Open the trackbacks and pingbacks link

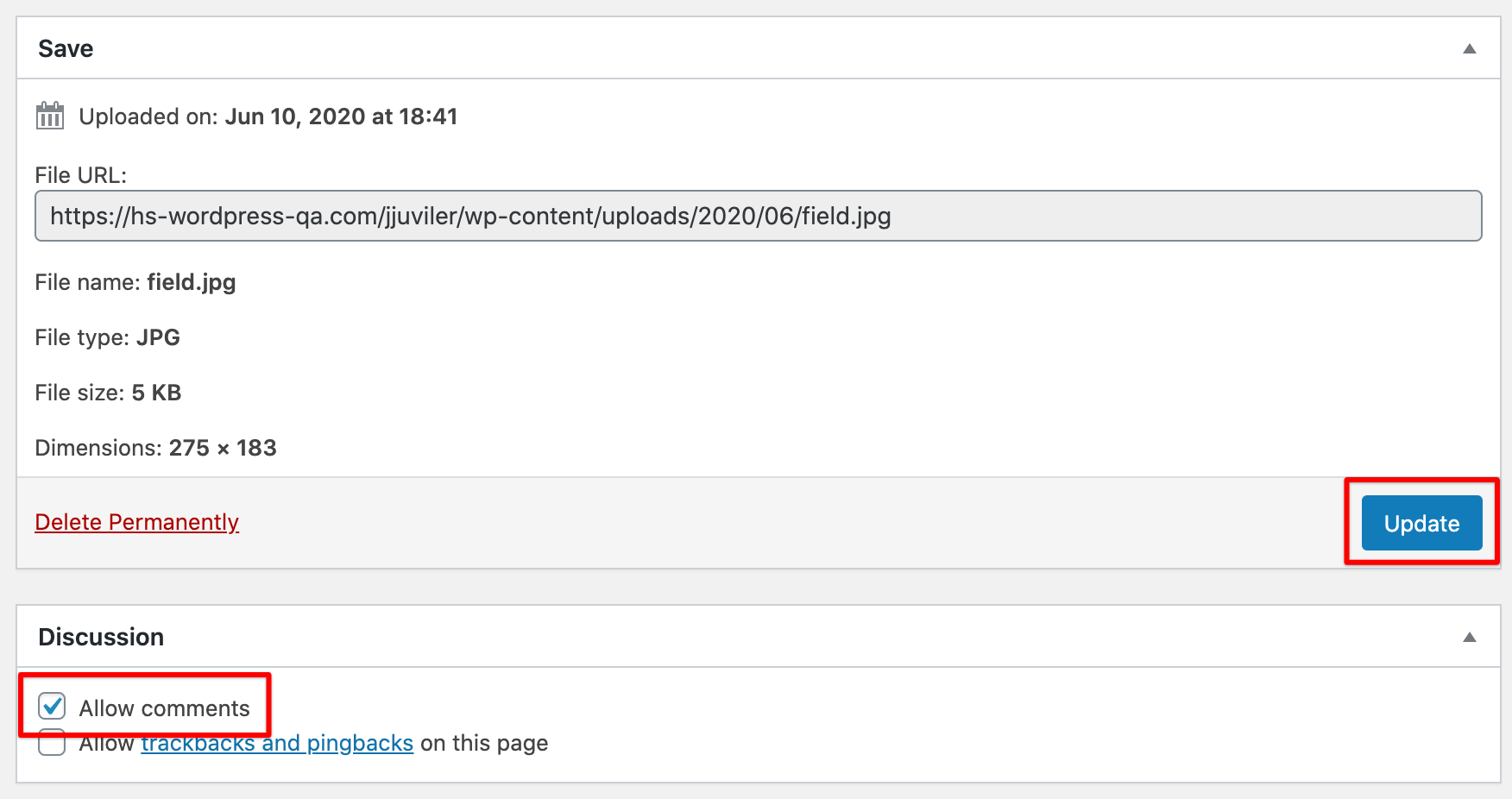[x=277, y=743]
